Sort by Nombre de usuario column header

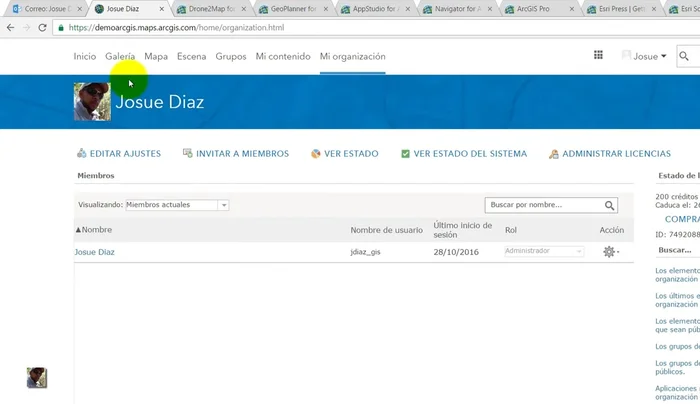pyautogui.click(x=387, y=230)
